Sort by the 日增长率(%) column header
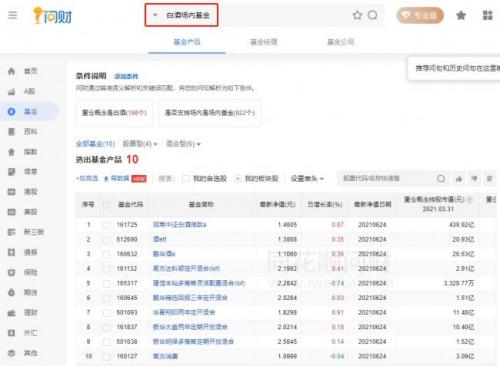500x366 pixels. [325, 204]
